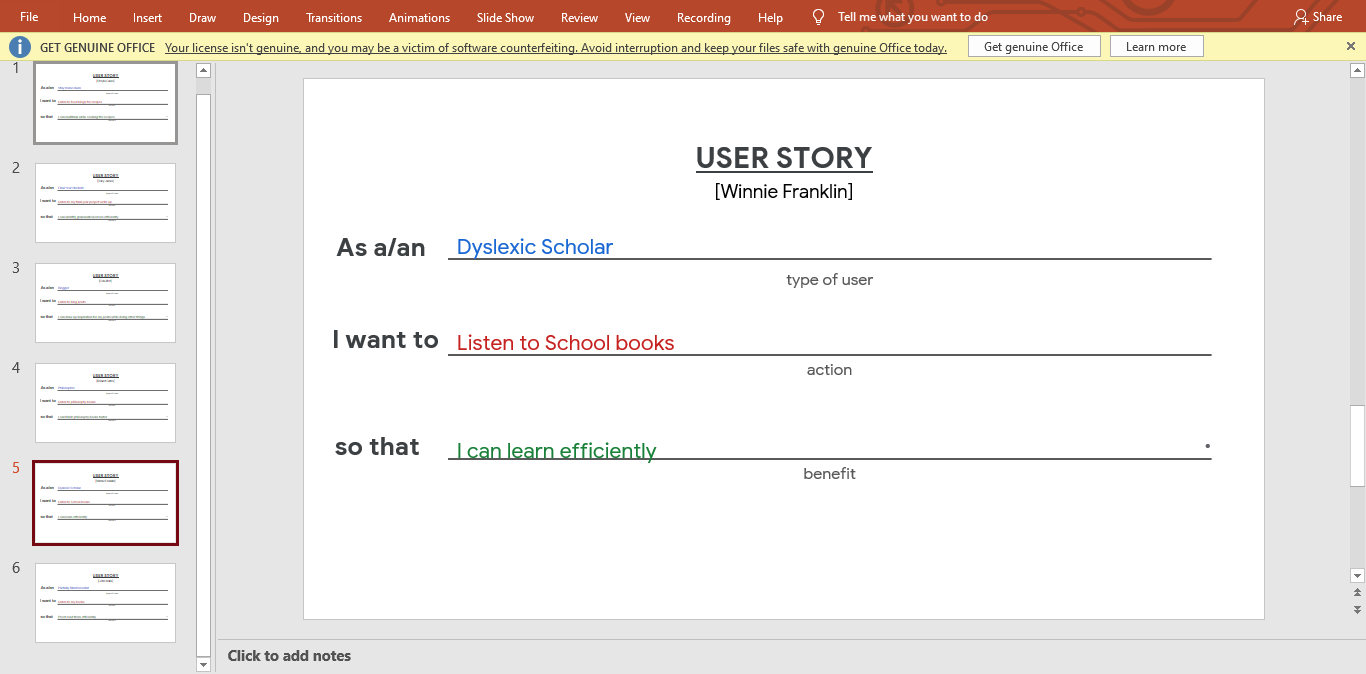Click the Tell me lightbulb icon

(x=819, y=17)
